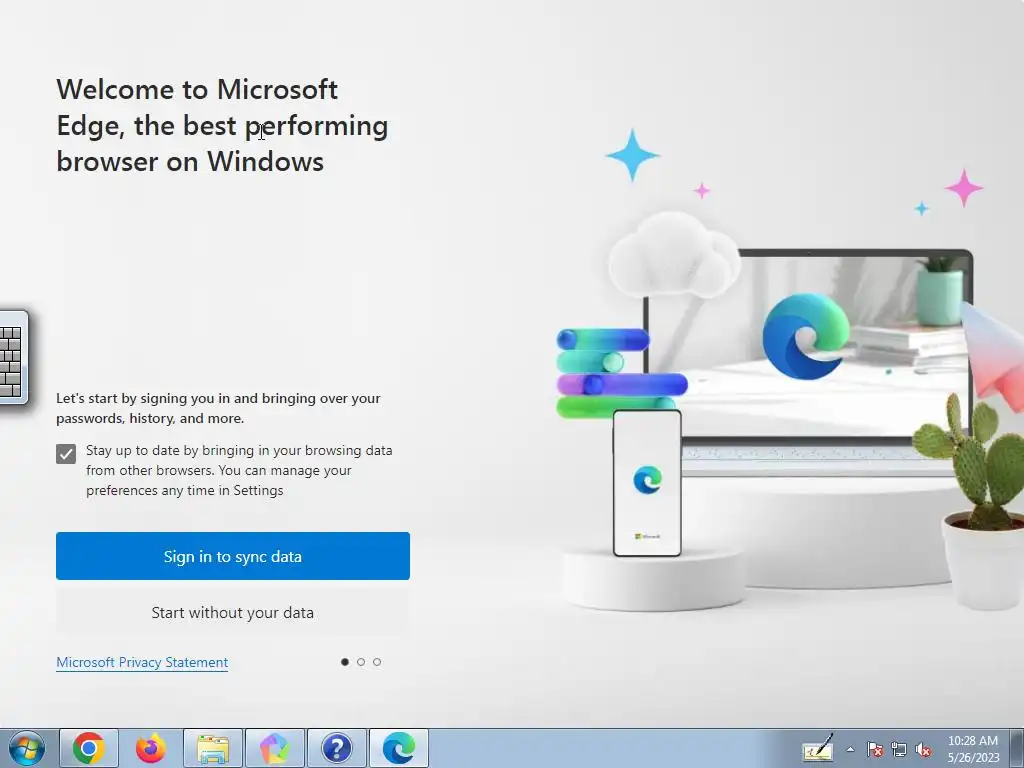The width and height of the screenshot is (1024, 768).
Task: Open Action Center flag icon
Action: [875, 749]
